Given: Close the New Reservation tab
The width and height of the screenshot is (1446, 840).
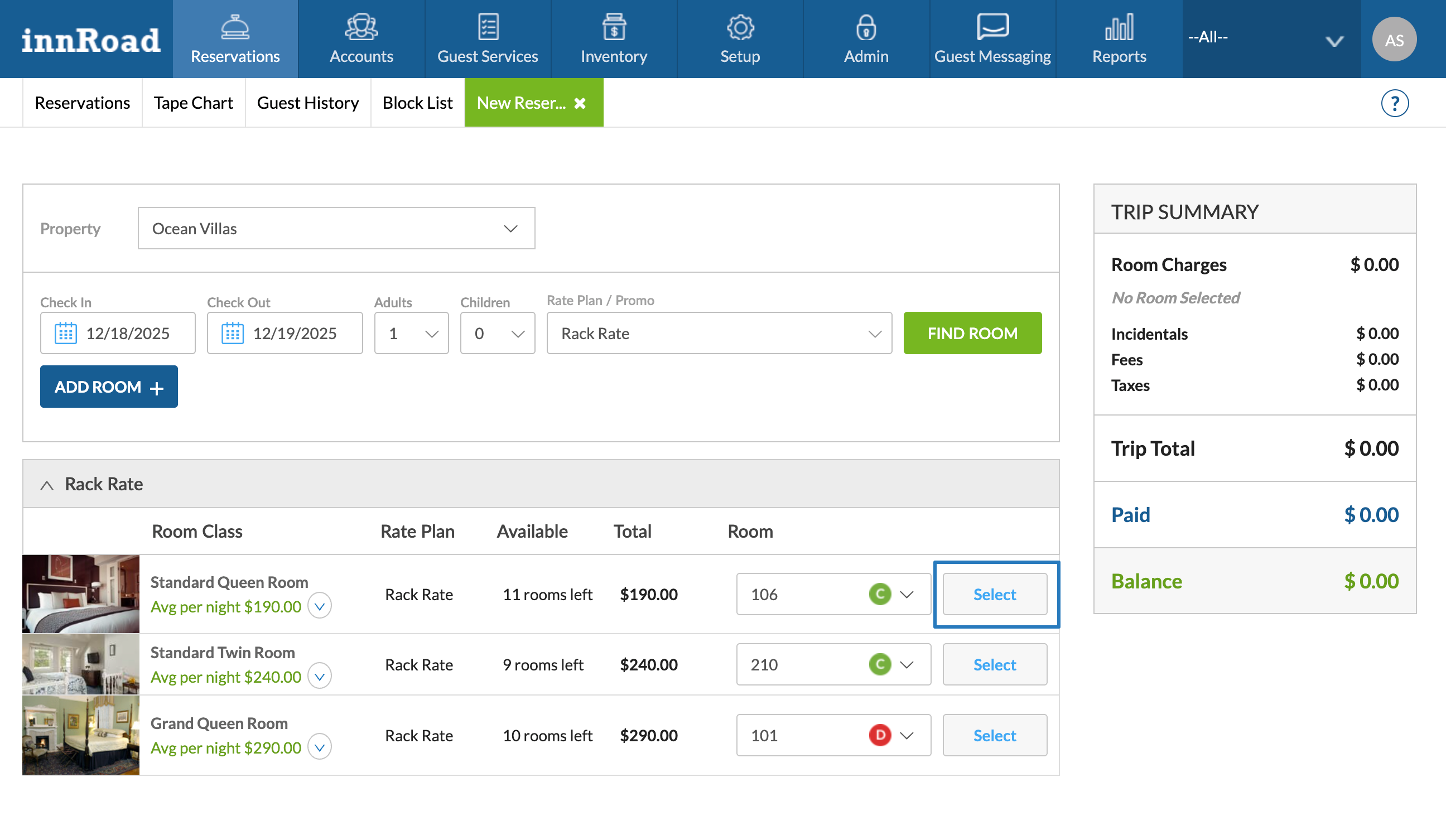Looking at the screenshot, I should (x=580, y=103).
